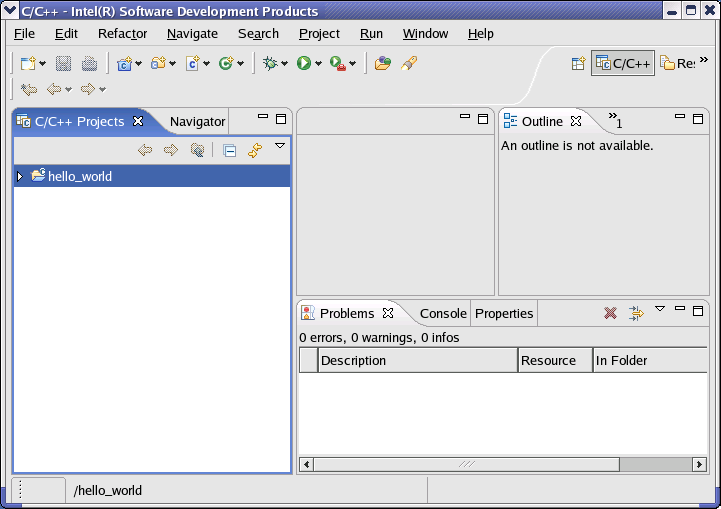
Task: Show hidden perspectives chevron
Action: coord(704,59)
